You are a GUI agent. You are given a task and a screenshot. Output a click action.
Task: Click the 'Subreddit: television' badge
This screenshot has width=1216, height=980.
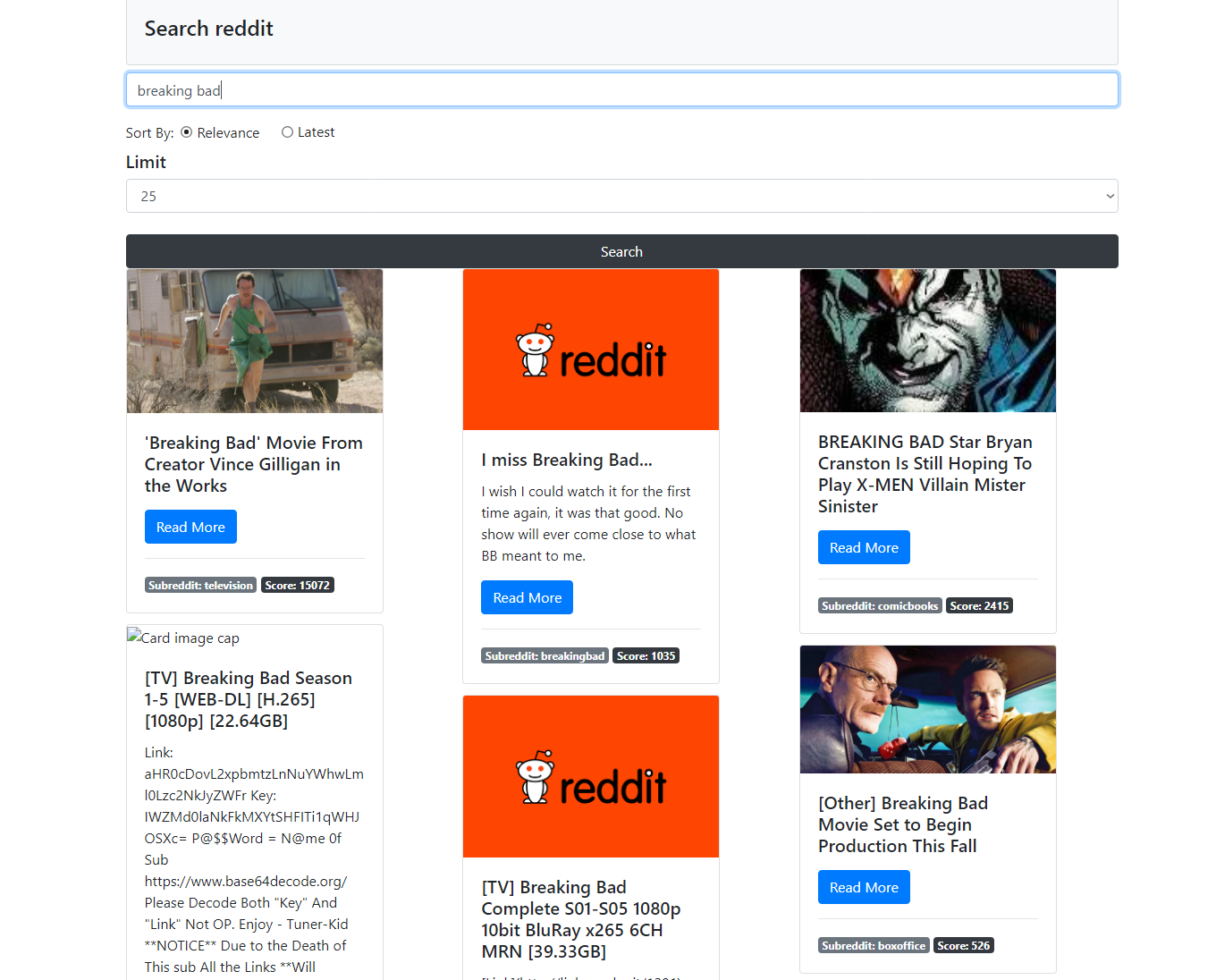[x=200, y=585]
